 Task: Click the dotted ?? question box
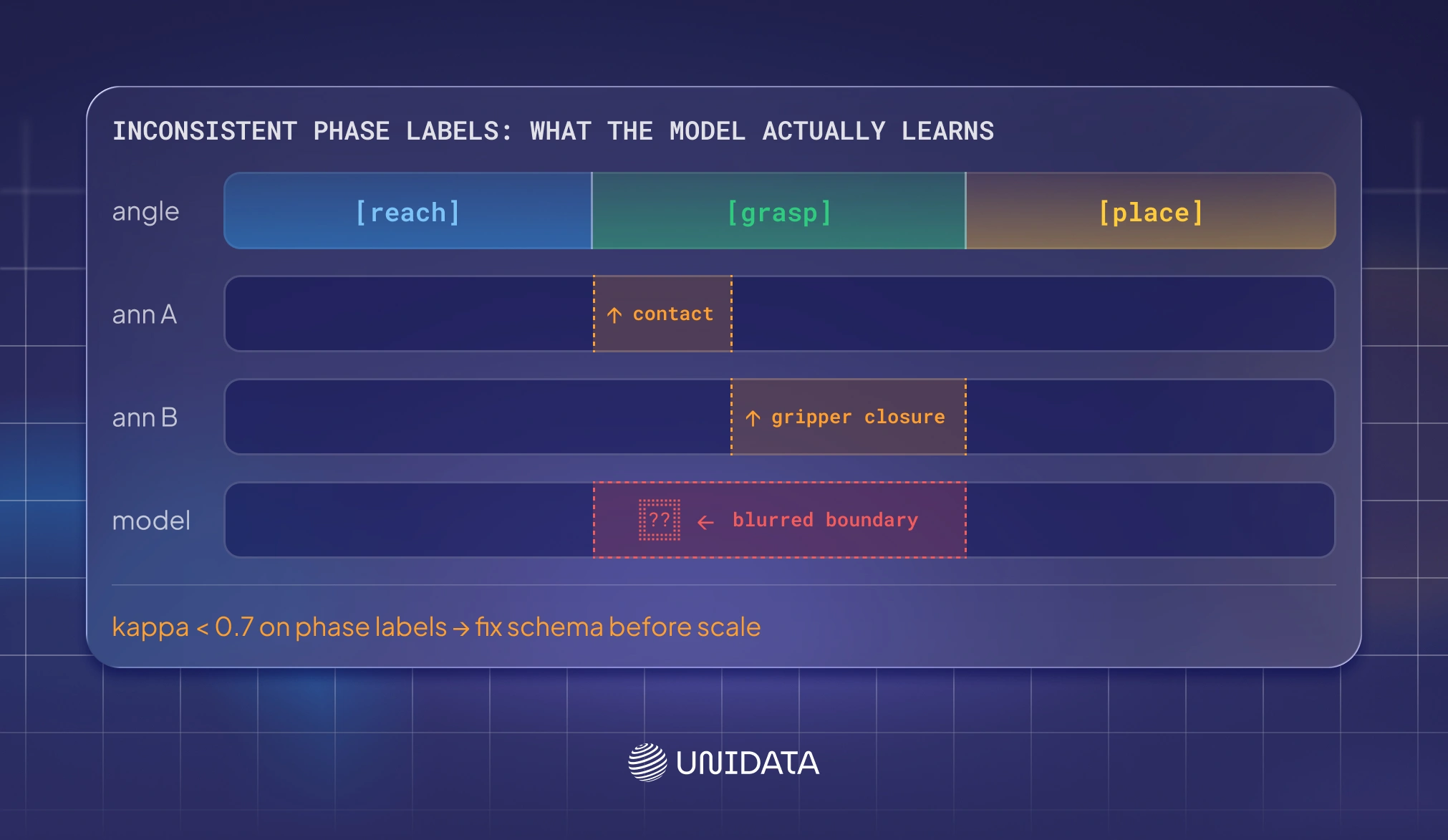[660, 520]
